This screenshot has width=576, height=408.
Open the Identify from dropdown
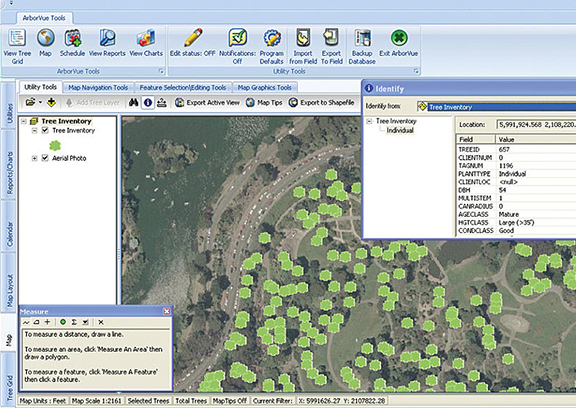pyautogui.click(x=497, y=107)
